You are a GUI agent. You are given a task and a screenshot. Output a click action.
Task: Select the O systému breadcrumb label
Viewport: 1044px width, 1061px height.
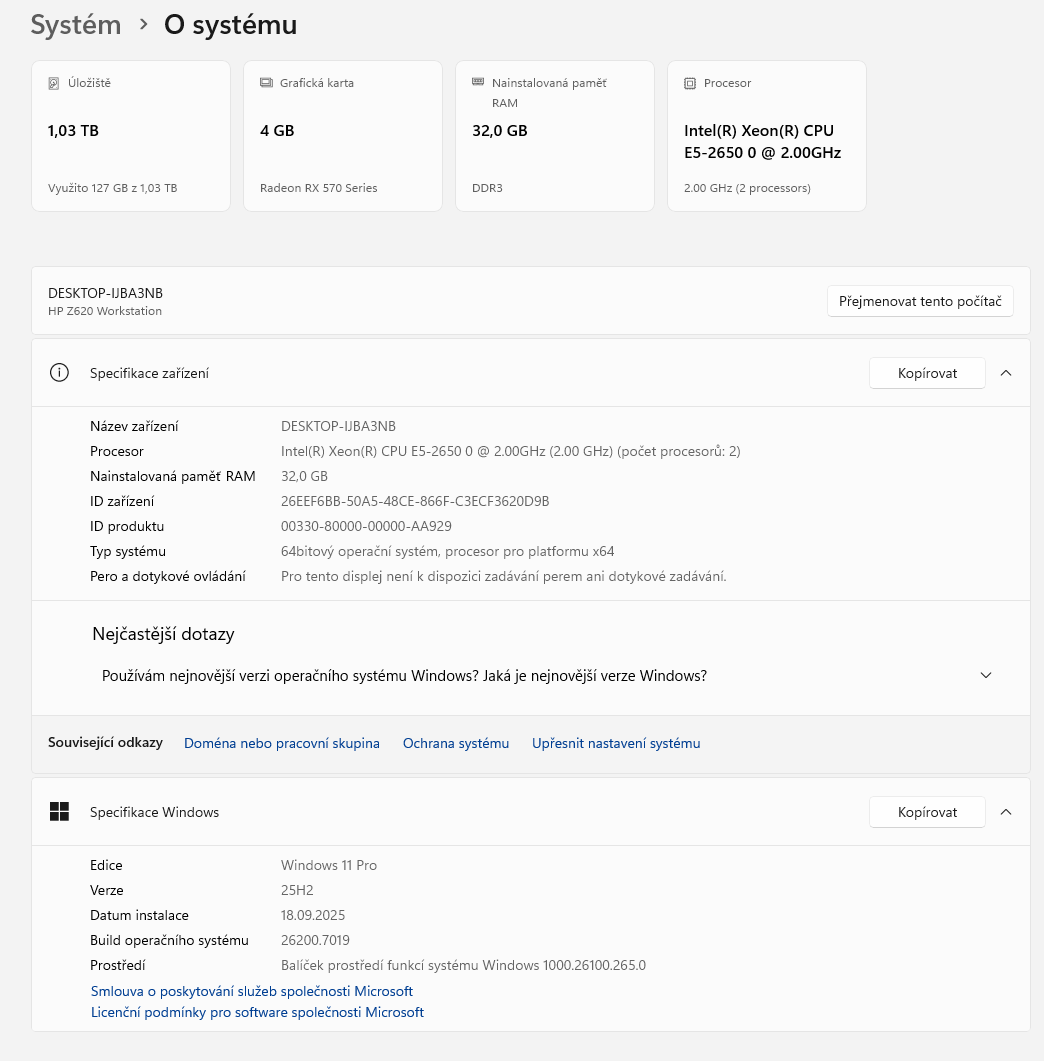(230, 24)
